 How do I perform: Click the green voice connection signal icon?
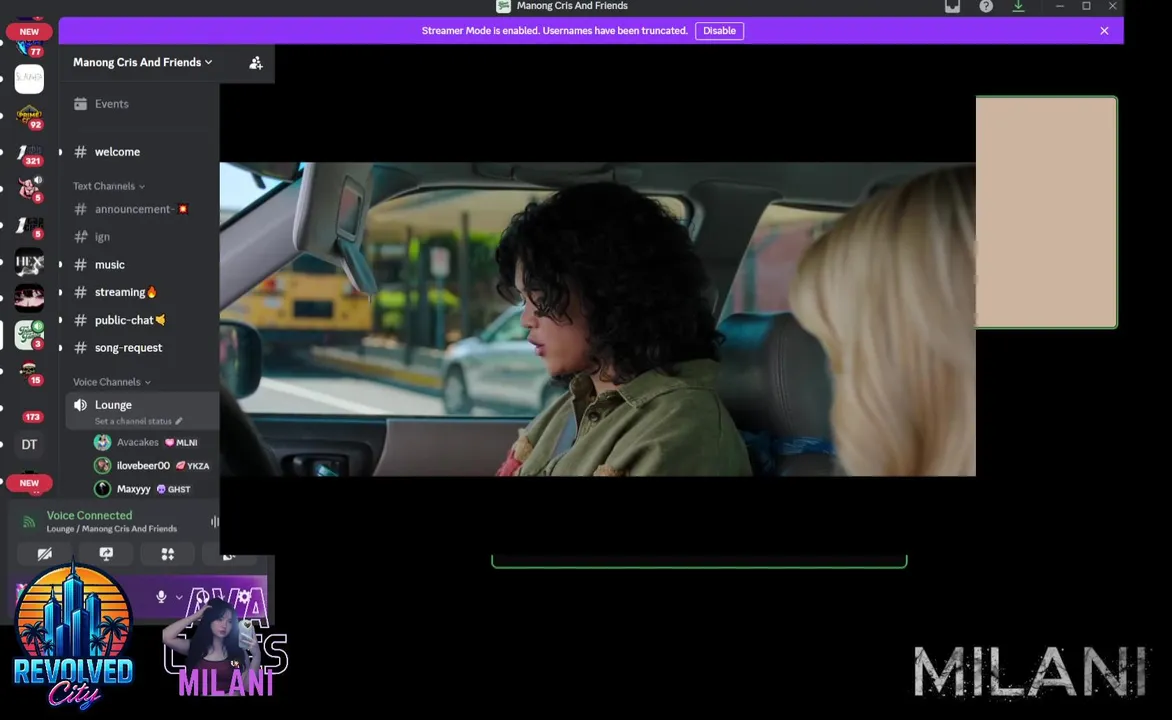pyautogui.click(x=28, y=522)
